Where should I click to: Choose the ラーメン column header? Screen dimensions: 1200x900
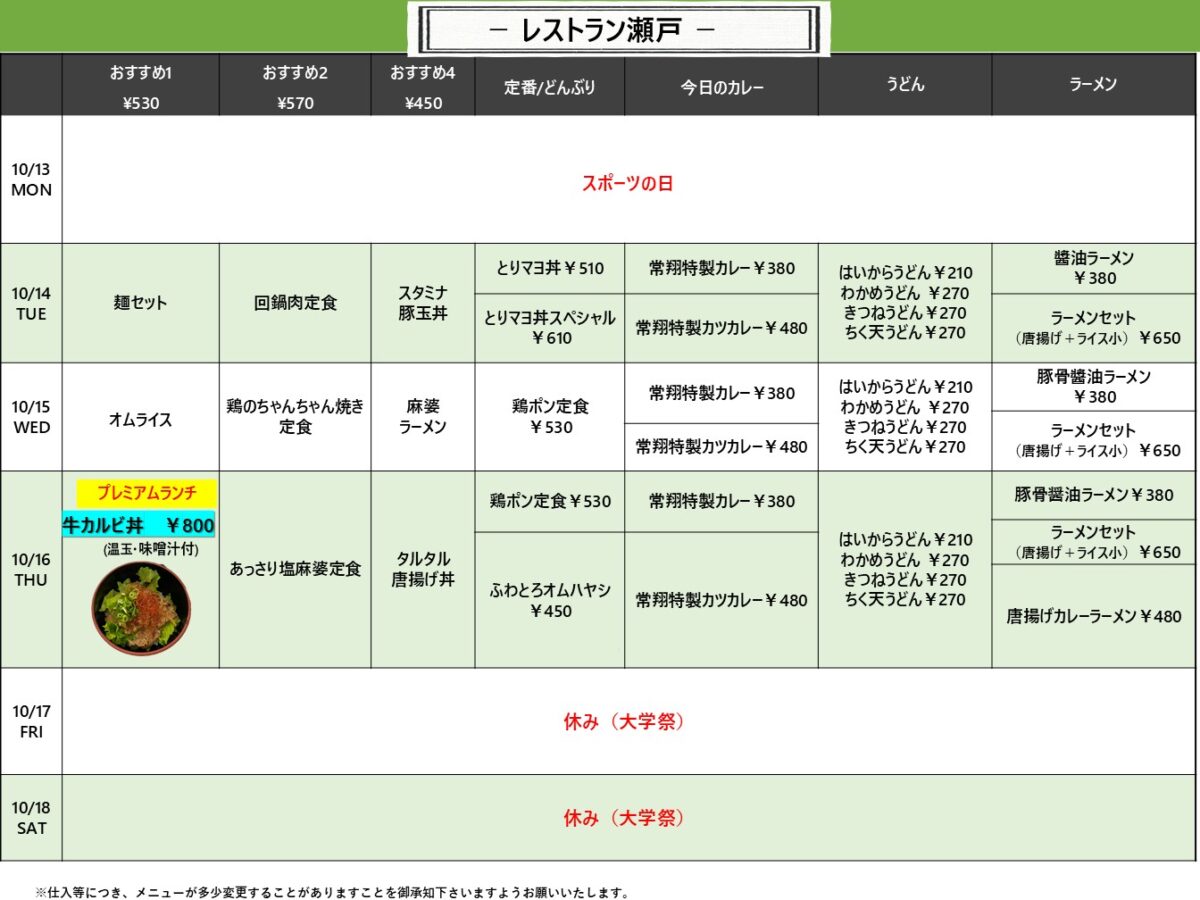click(1093, 85)
